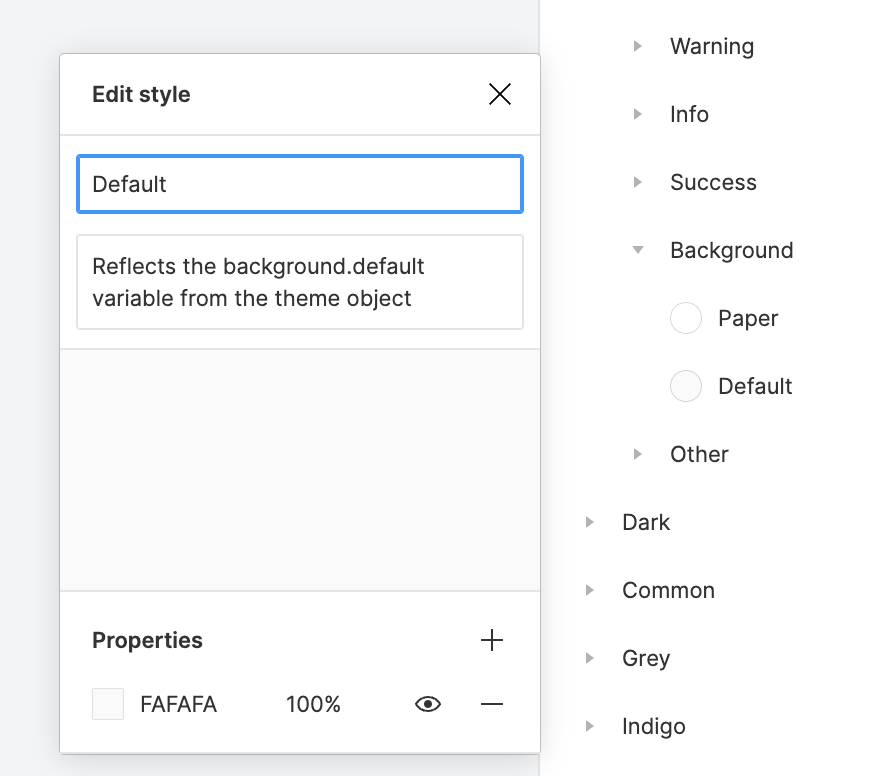Click the plus icon to add a property
The height and width of the screenshot is (776, 880).
pyautogui.click(x=491, y=640)
